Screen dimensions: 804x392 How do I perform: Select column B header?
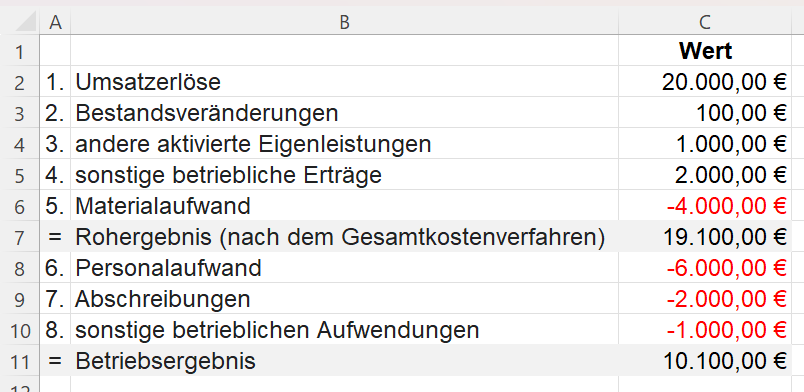click(345, 22)
